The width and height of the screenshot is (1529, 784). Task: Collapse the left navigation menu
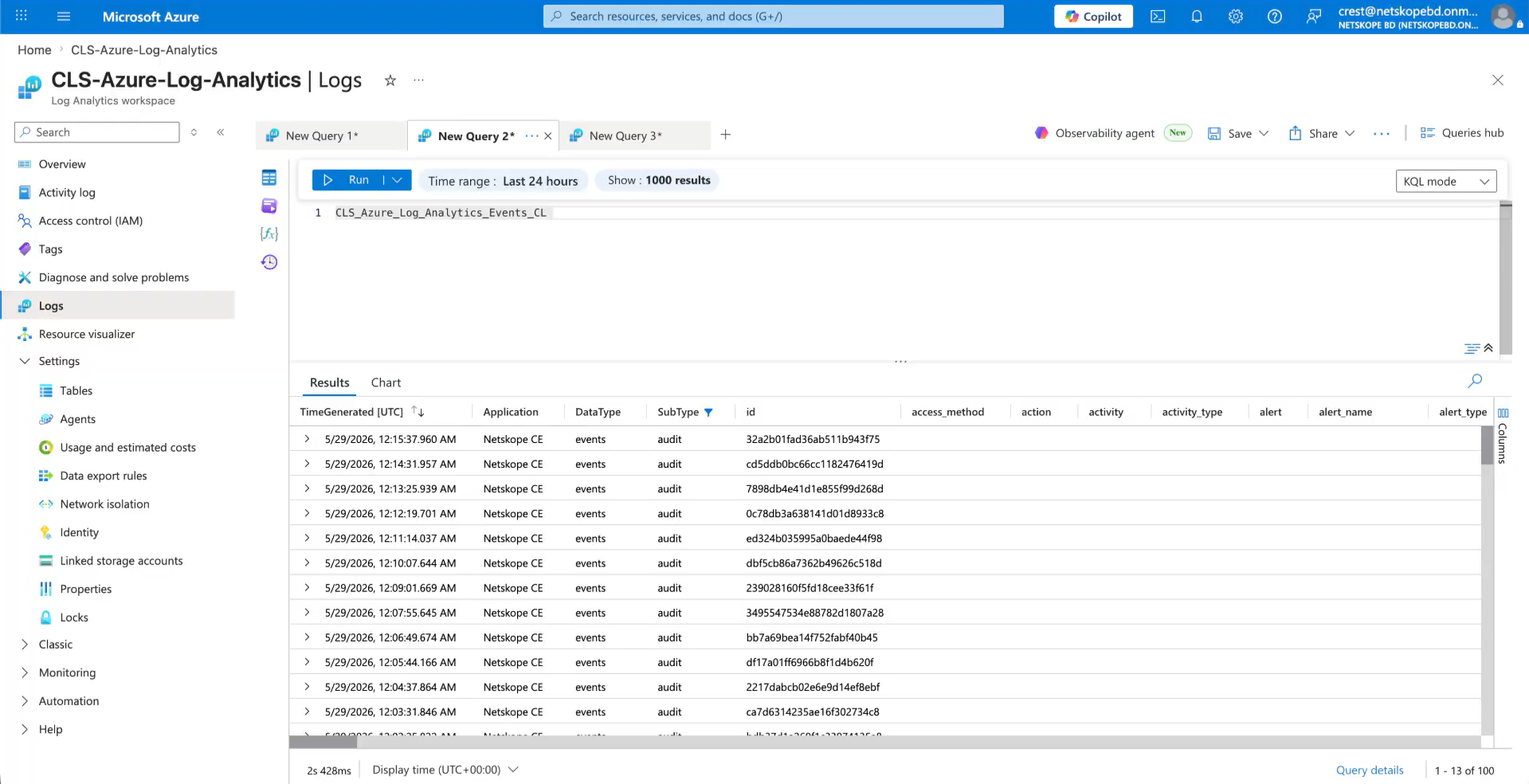[221, 132]
